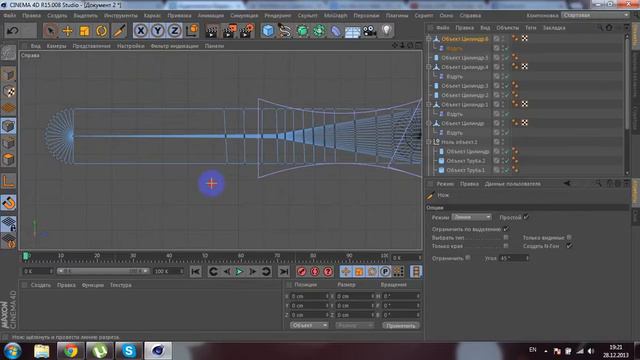Add a Cube primitive object
Screen dimensions: 640x360
(268, 31)
